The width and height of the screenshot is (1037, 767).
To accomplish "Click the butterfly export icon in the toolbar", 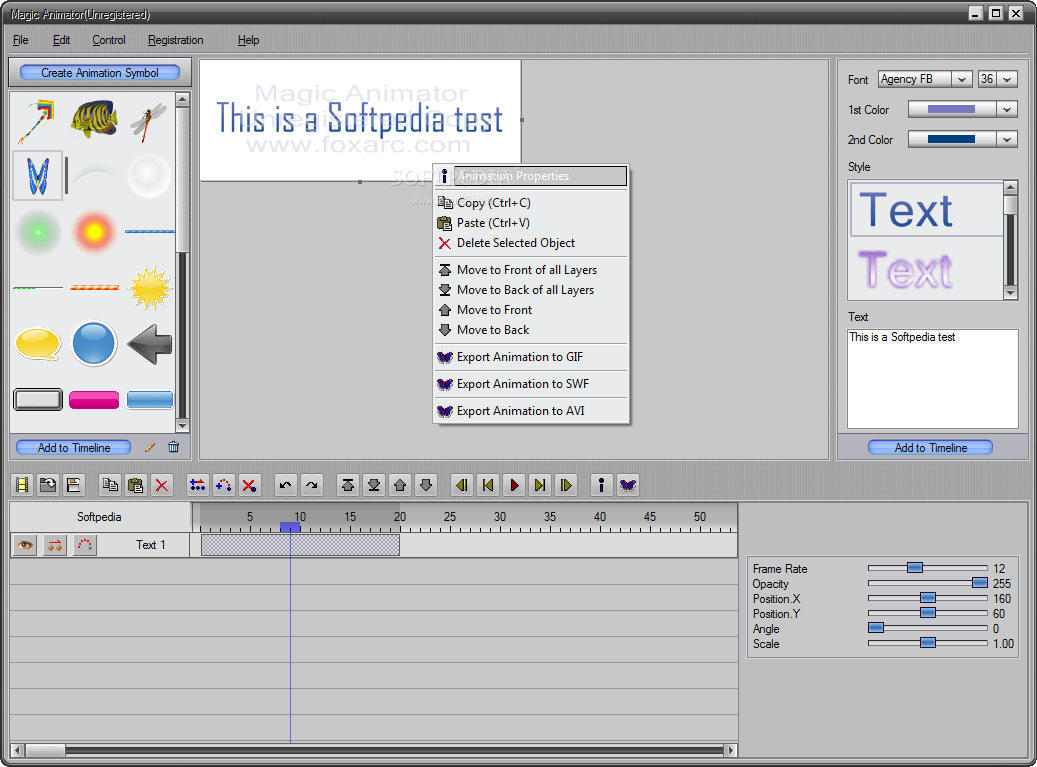I will pos(627,485).
